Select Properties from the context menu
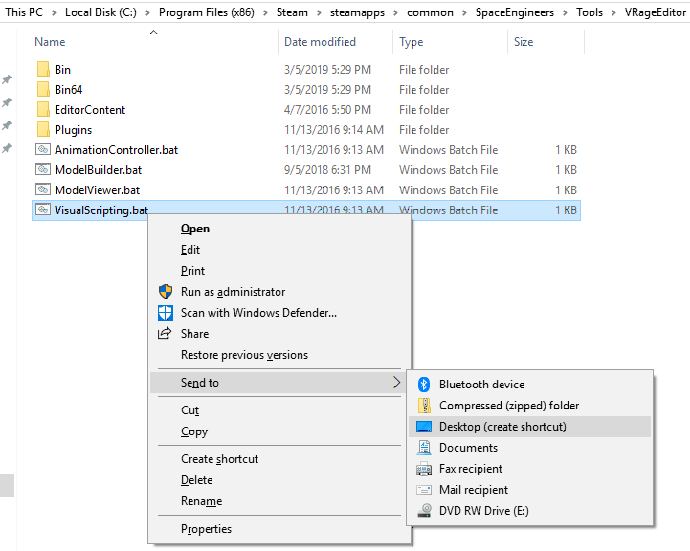The width and height of the screenshot is (690, 551). (x=206, y=529)
